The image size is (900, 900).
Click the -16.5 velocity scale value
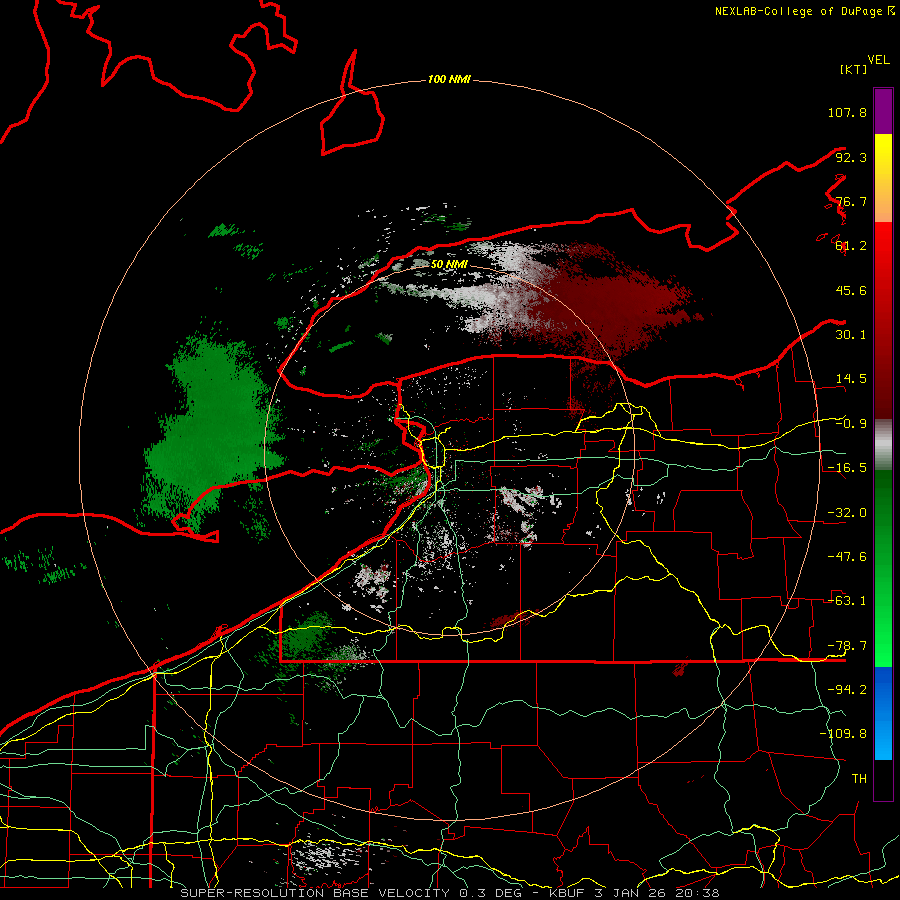click(847, 468)
